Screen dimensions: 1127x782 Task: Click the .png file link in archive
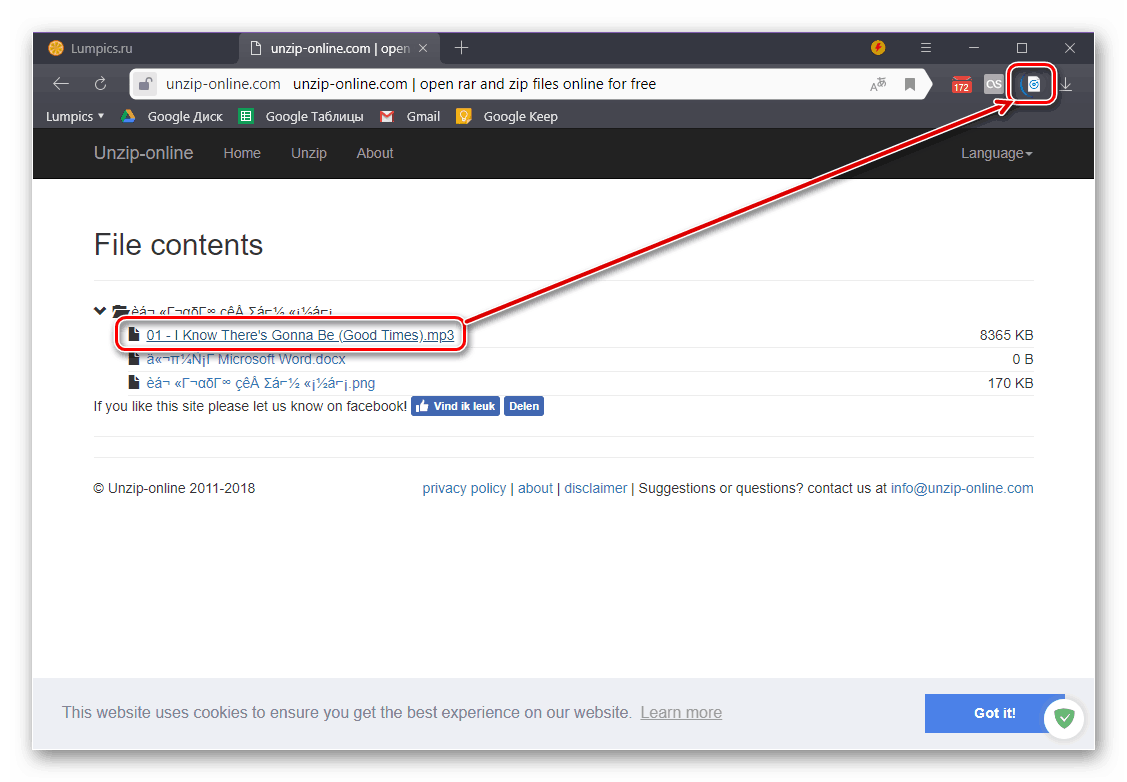[x=261, y=383]
